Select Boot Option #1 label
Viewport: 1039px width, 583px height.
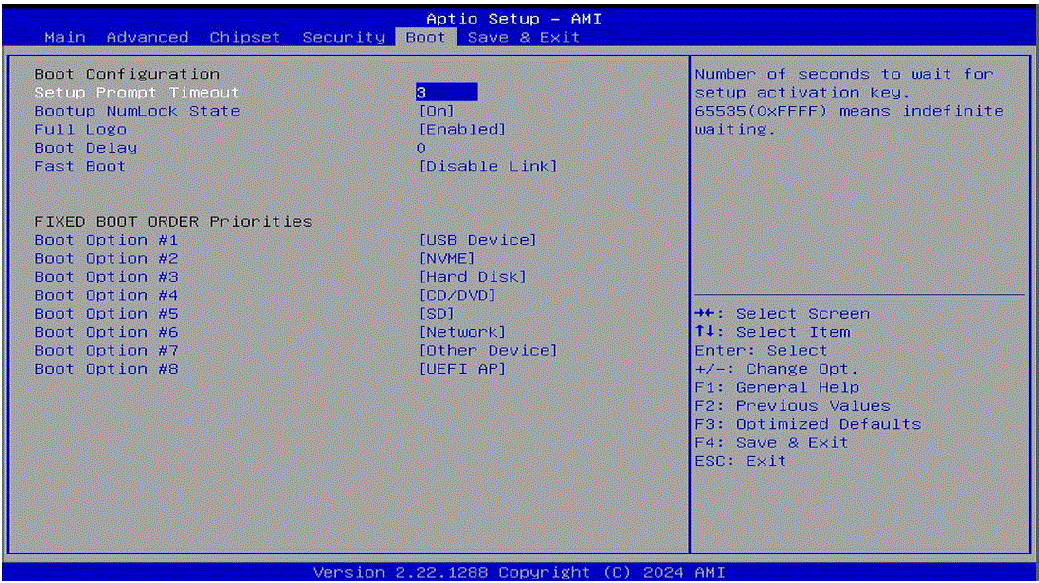tap(106, 240)
